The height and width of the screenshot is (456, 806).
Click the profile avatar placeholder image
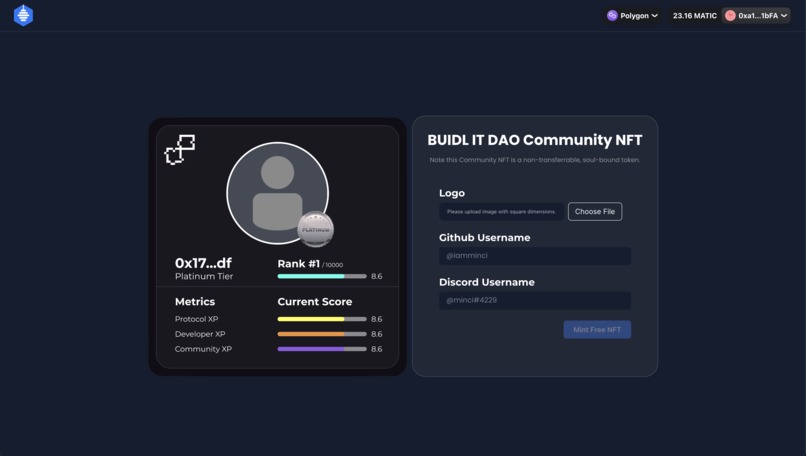point(278,193)
